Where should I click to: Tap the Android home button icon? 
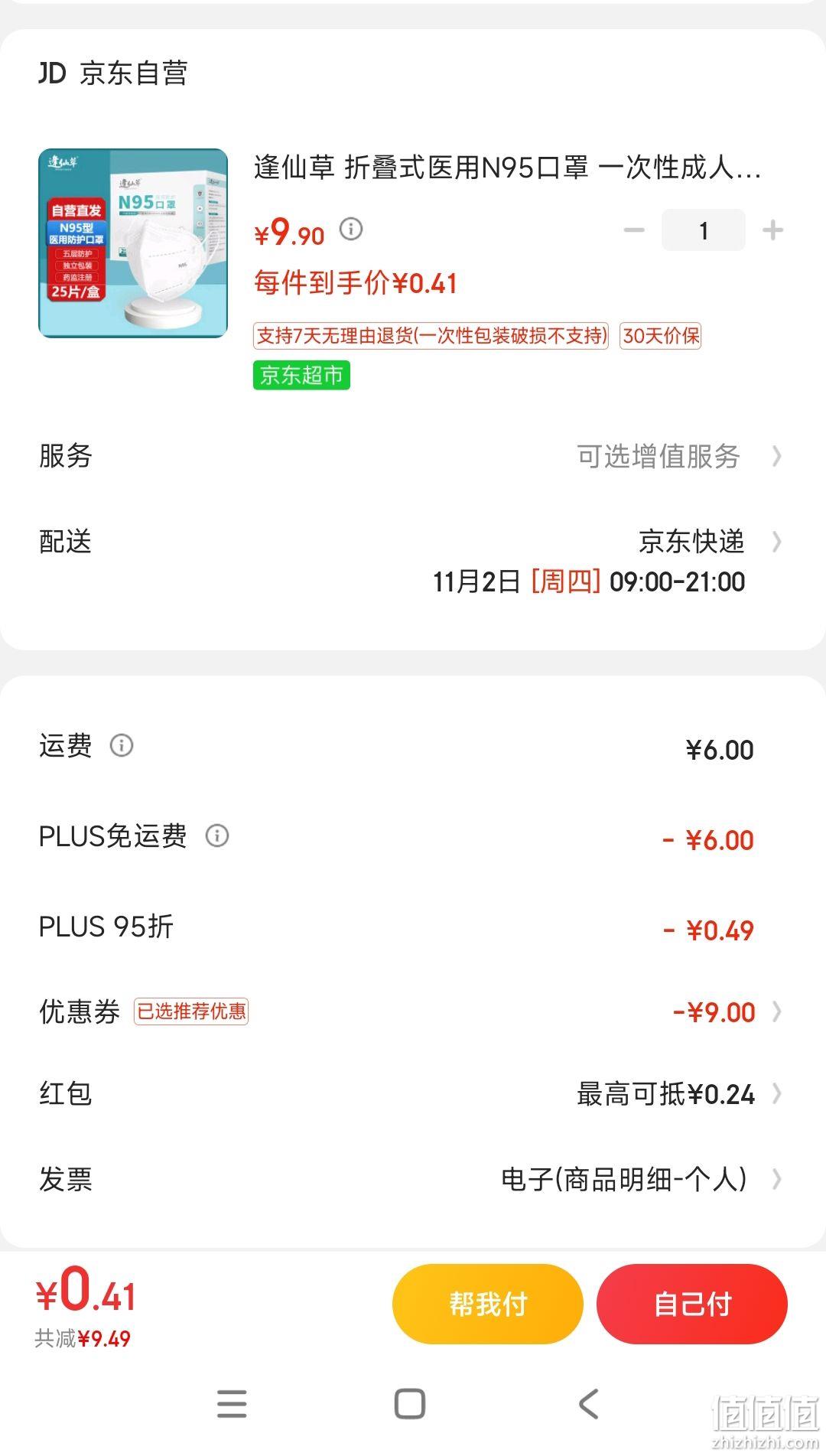coord(410,1404)
